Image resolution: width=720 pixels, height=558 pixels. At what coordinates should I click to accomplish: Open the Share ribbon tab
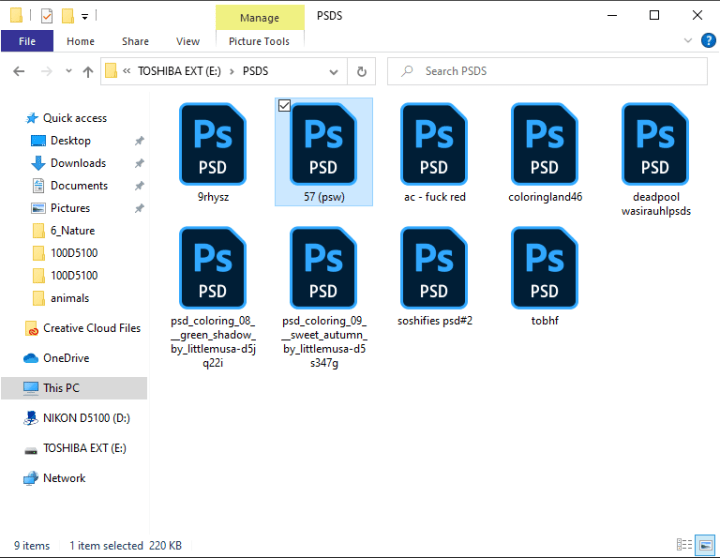pyautogui.click(x=135, y=41)
